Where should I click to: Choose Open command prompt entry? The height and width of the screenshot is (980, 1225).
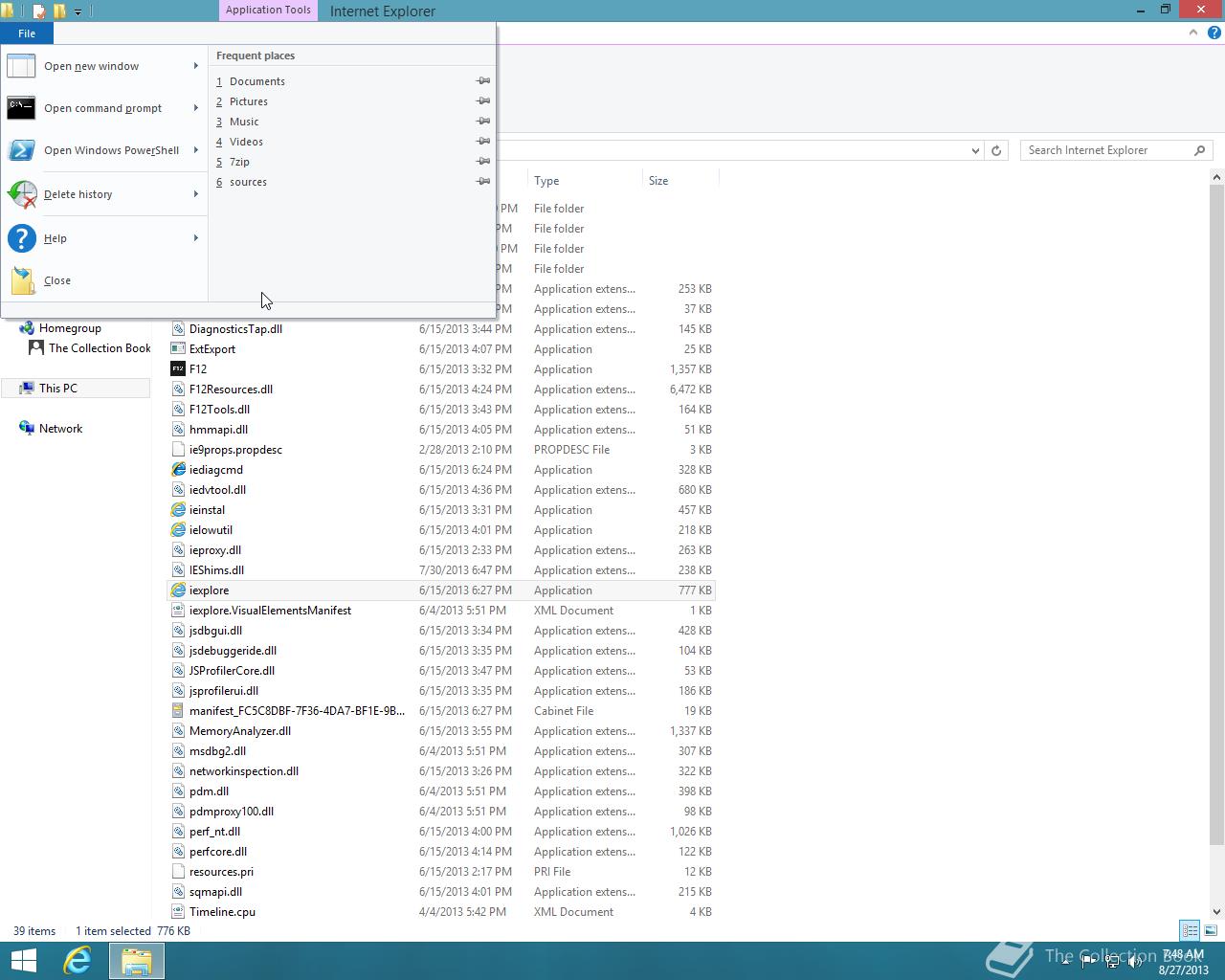point(103,108)
